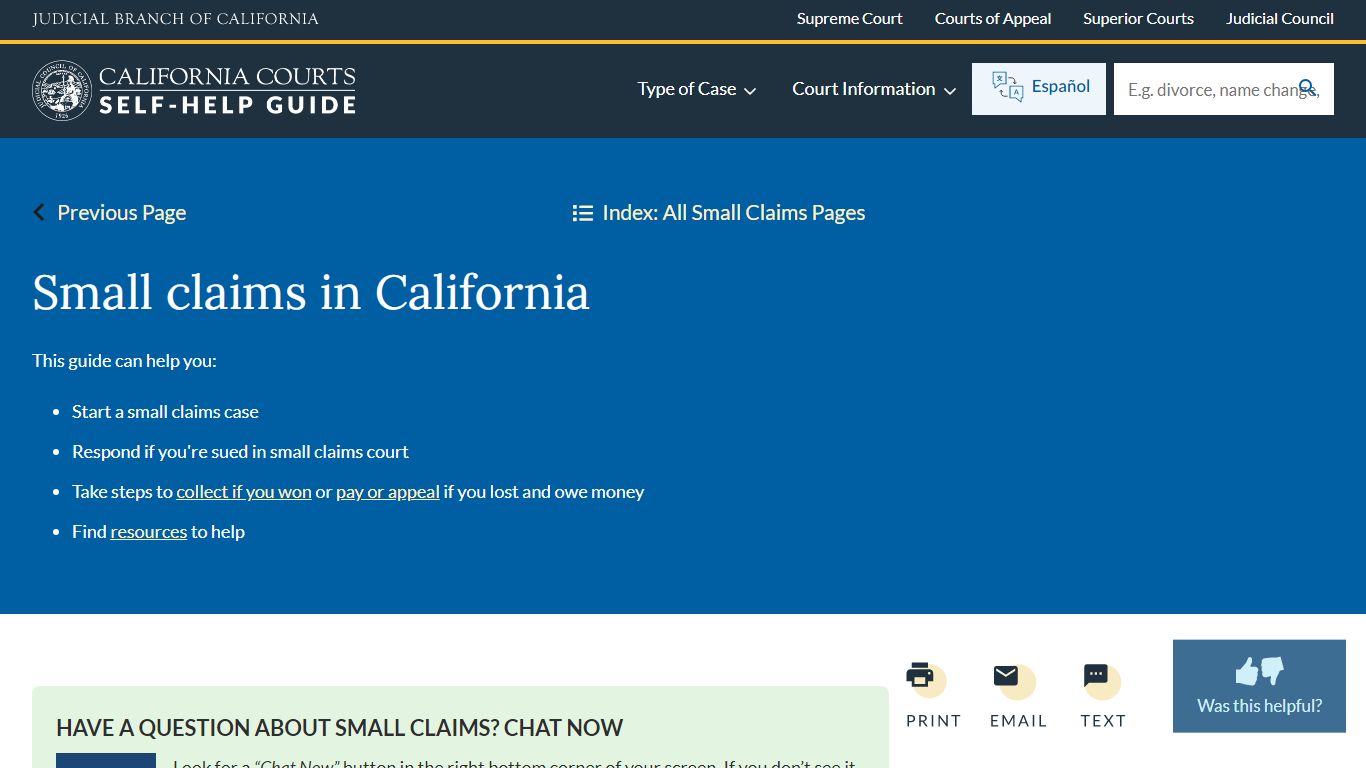Go back via Previous Page link

[x=121, y=212]
